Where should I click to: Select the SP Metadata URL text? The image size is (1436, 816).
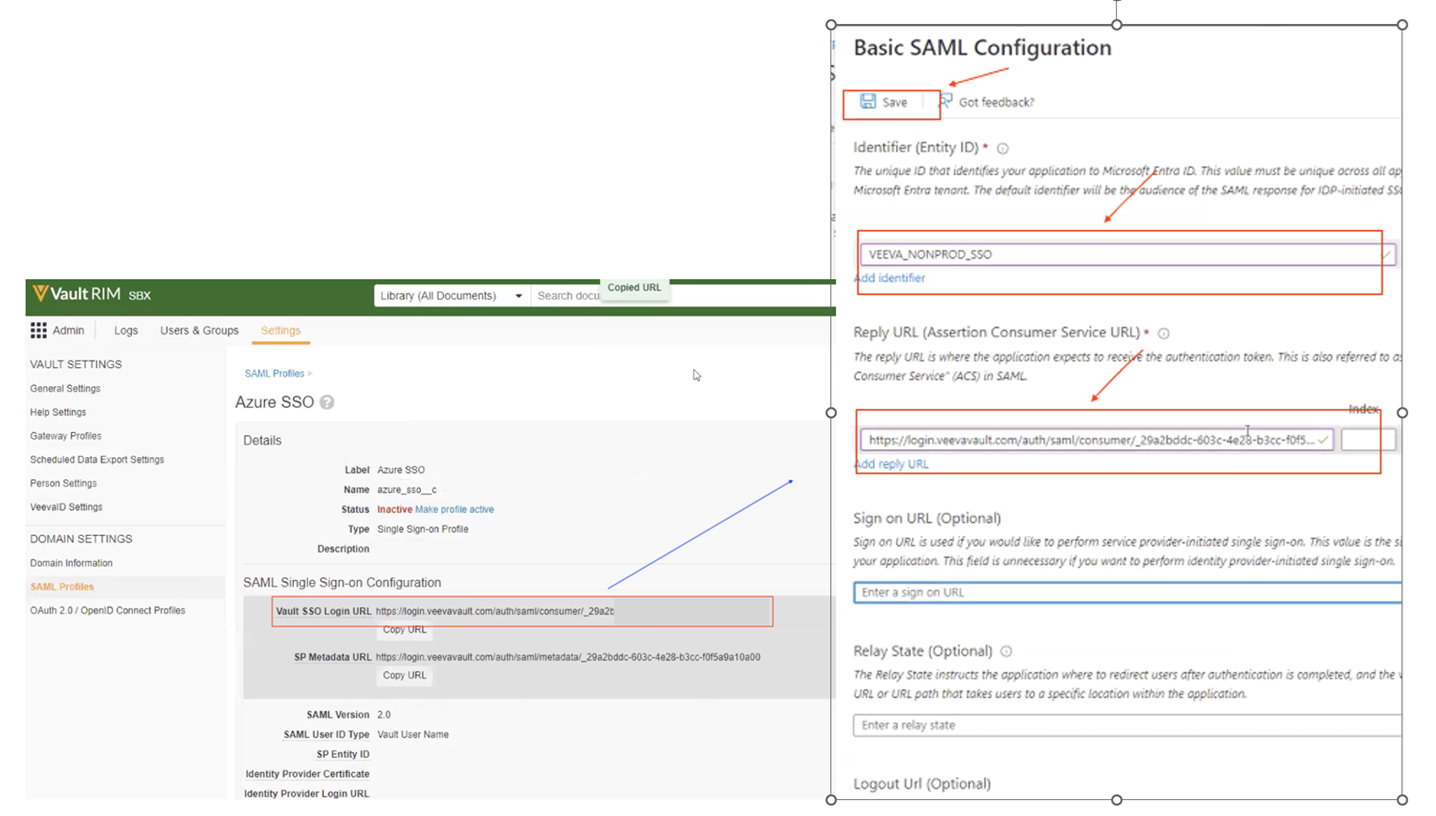(x=568, y=657)
